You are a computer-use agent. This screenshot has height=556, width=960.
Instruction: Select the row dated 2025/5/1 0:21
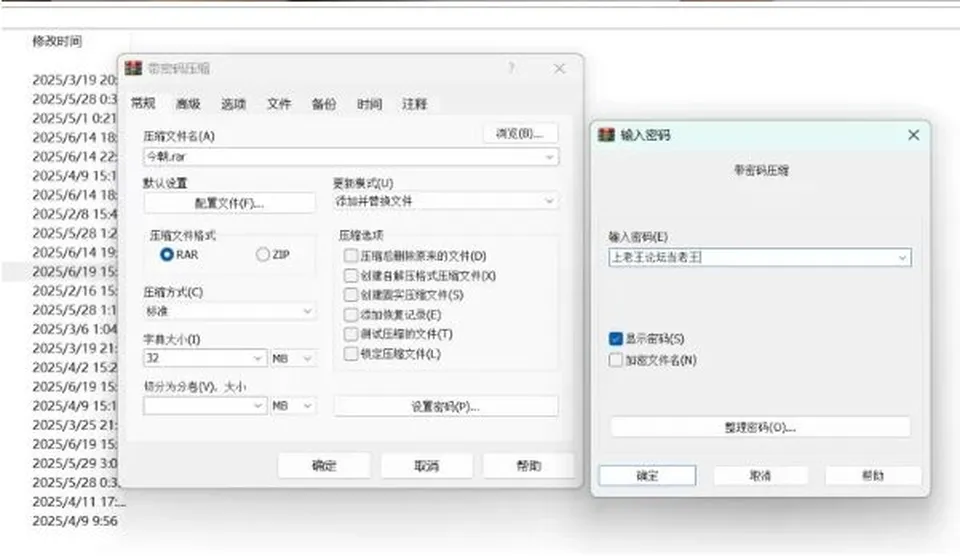[75, 118]
